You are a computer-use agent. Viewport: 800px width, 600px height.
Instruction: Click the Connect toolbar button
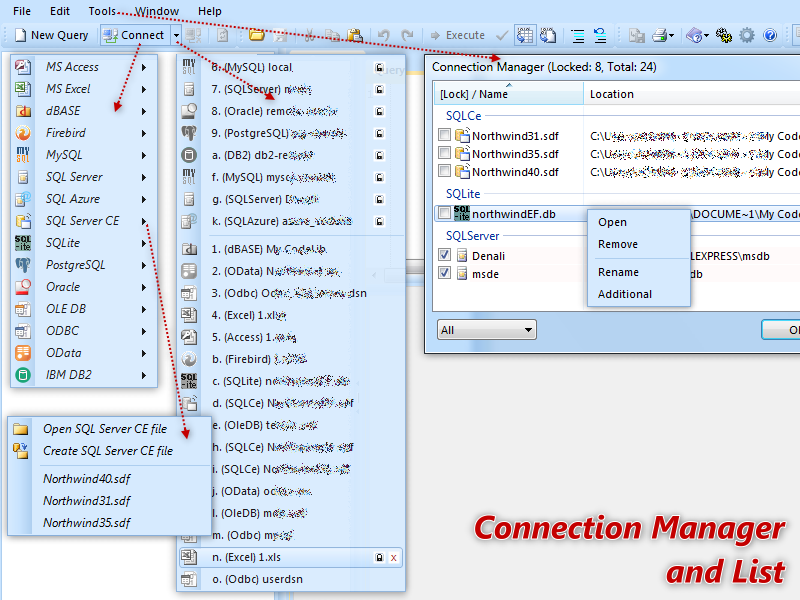coord(134,35)
